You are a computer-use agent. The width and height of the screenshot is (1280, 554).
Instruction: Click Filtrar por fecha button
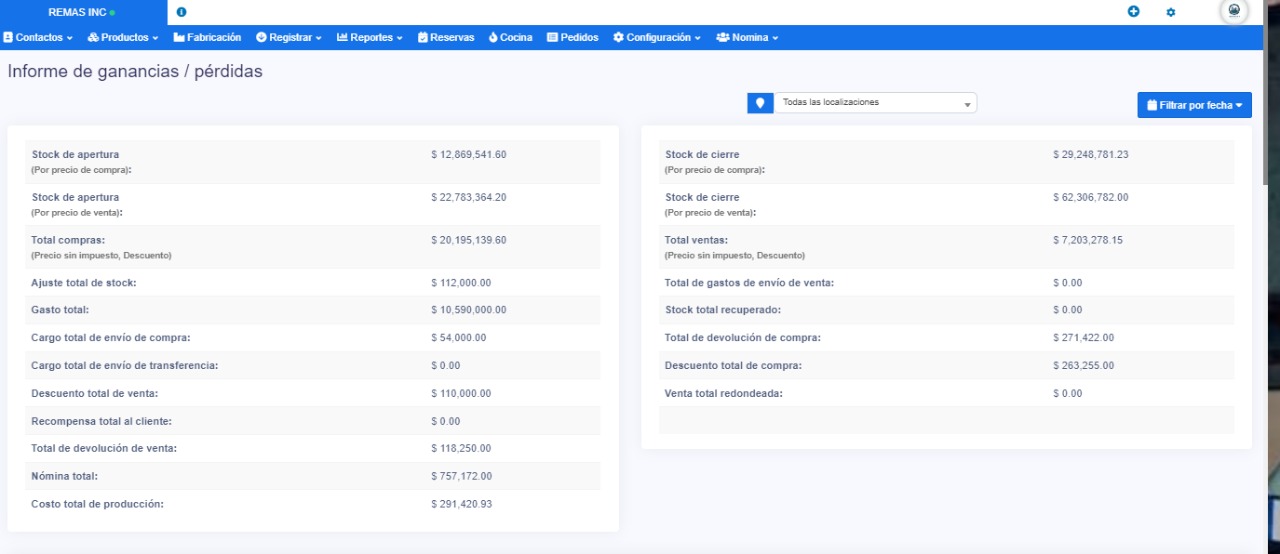tap(1194, 105)
